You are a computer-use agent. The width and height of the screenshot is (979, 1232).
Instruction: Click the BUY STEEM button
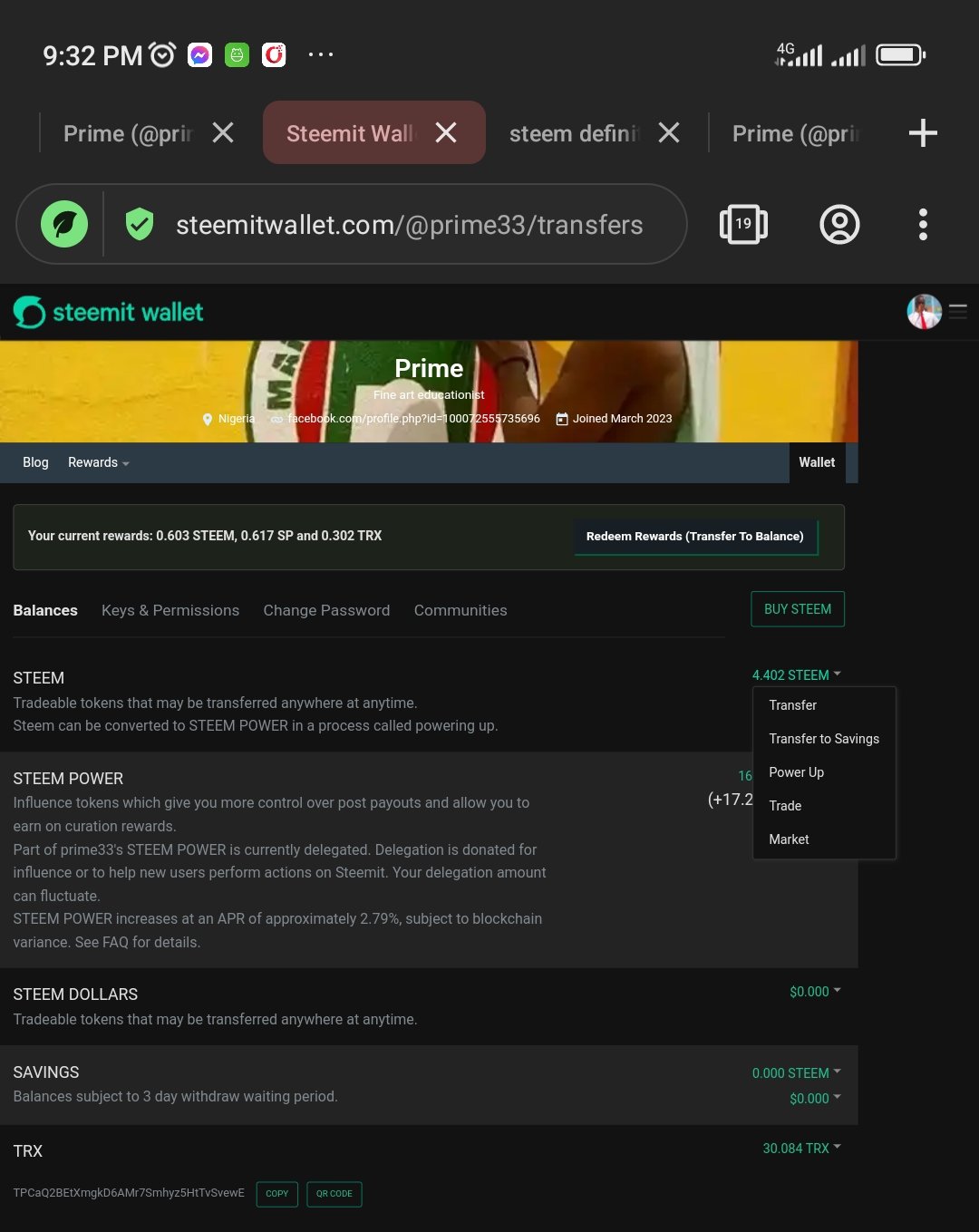click(x=798, y=609)
